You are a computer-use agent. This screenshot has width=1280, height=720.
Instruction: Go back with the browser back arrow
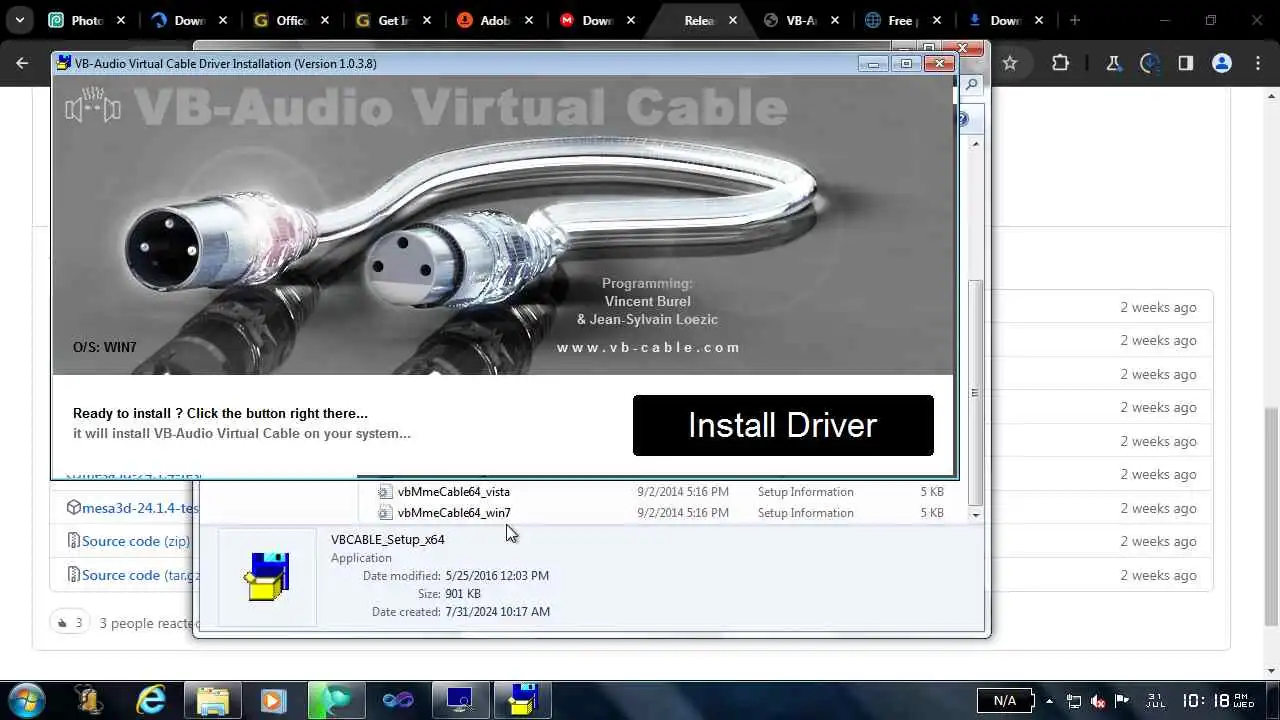[x=22, y=63]
